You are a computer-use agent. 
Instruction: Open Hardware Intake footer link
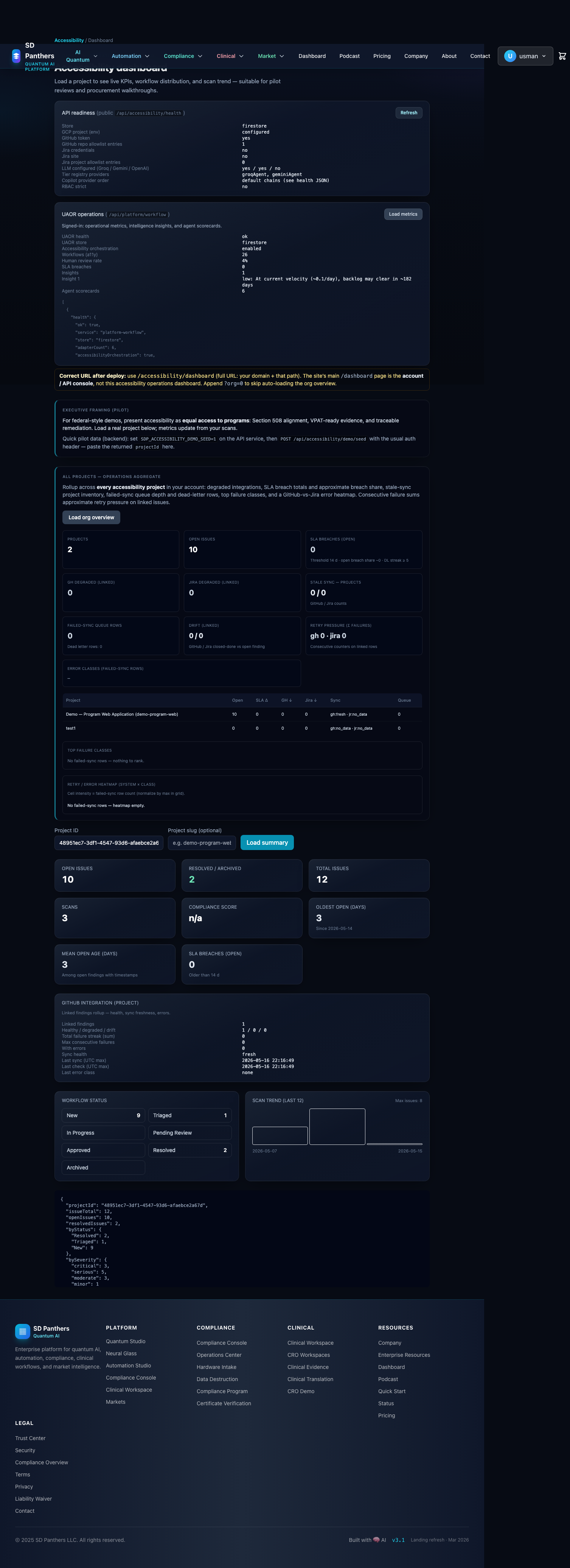pos(217,1367)
